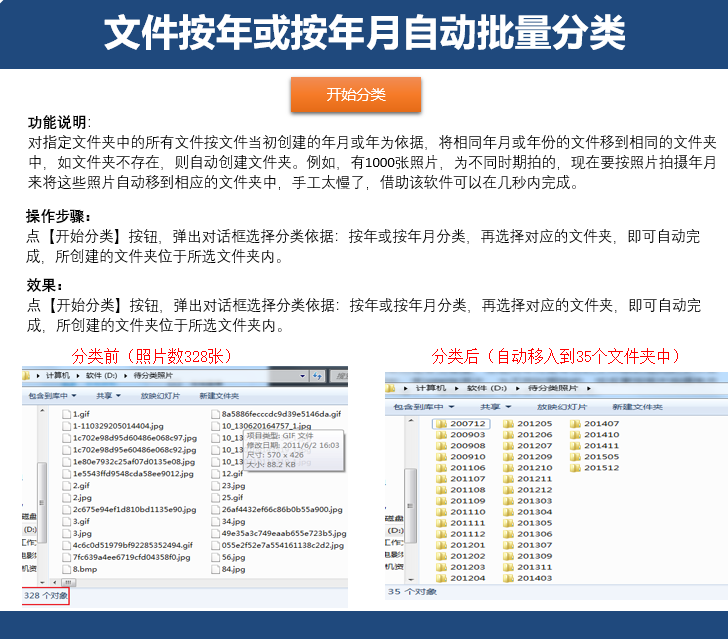The width and height of the screenshot is (728, 639).
Task: Expand arrow after 待分类照片 in 分类后 breadcrumb
Action: [589, 388]
